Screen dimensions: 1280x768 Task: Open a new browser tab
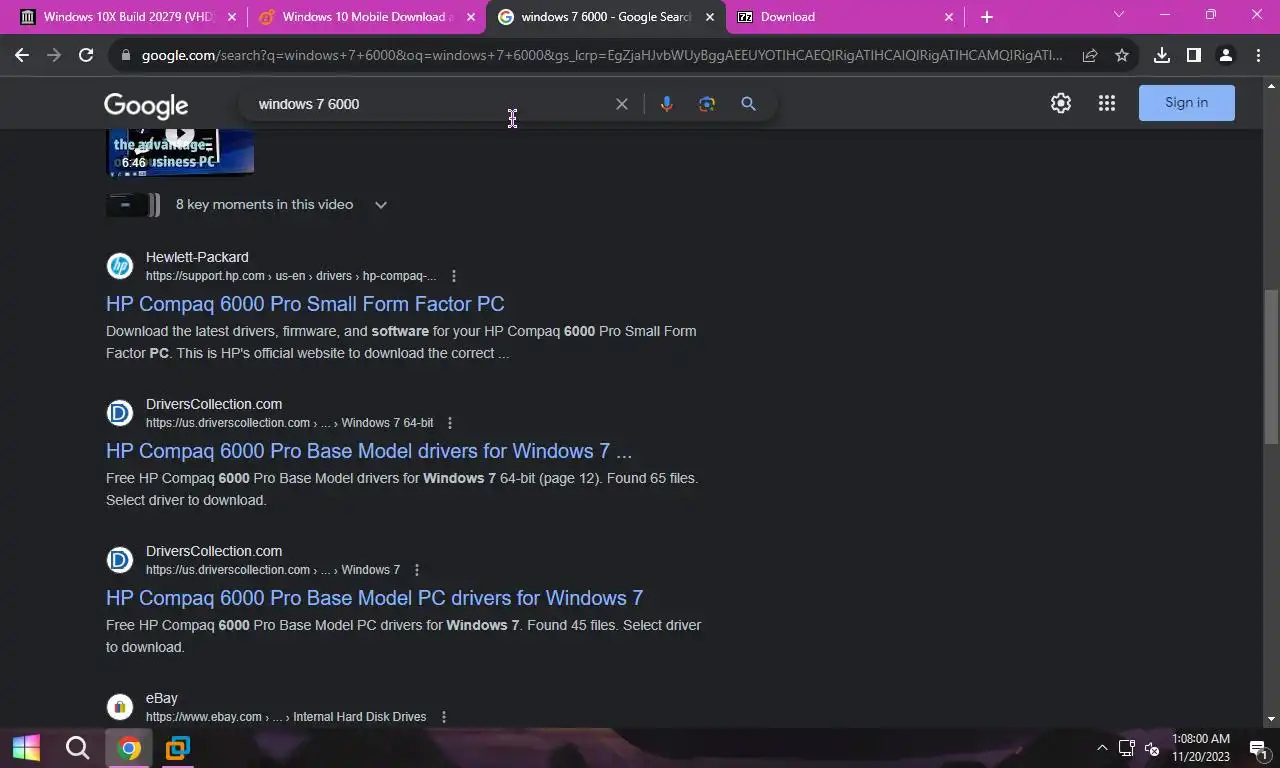point(987,17)
